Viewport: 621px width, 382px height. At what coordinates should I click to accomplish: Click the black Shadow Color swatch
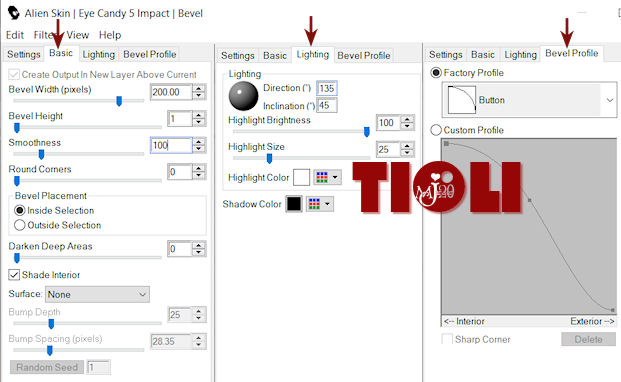[294, 204]
